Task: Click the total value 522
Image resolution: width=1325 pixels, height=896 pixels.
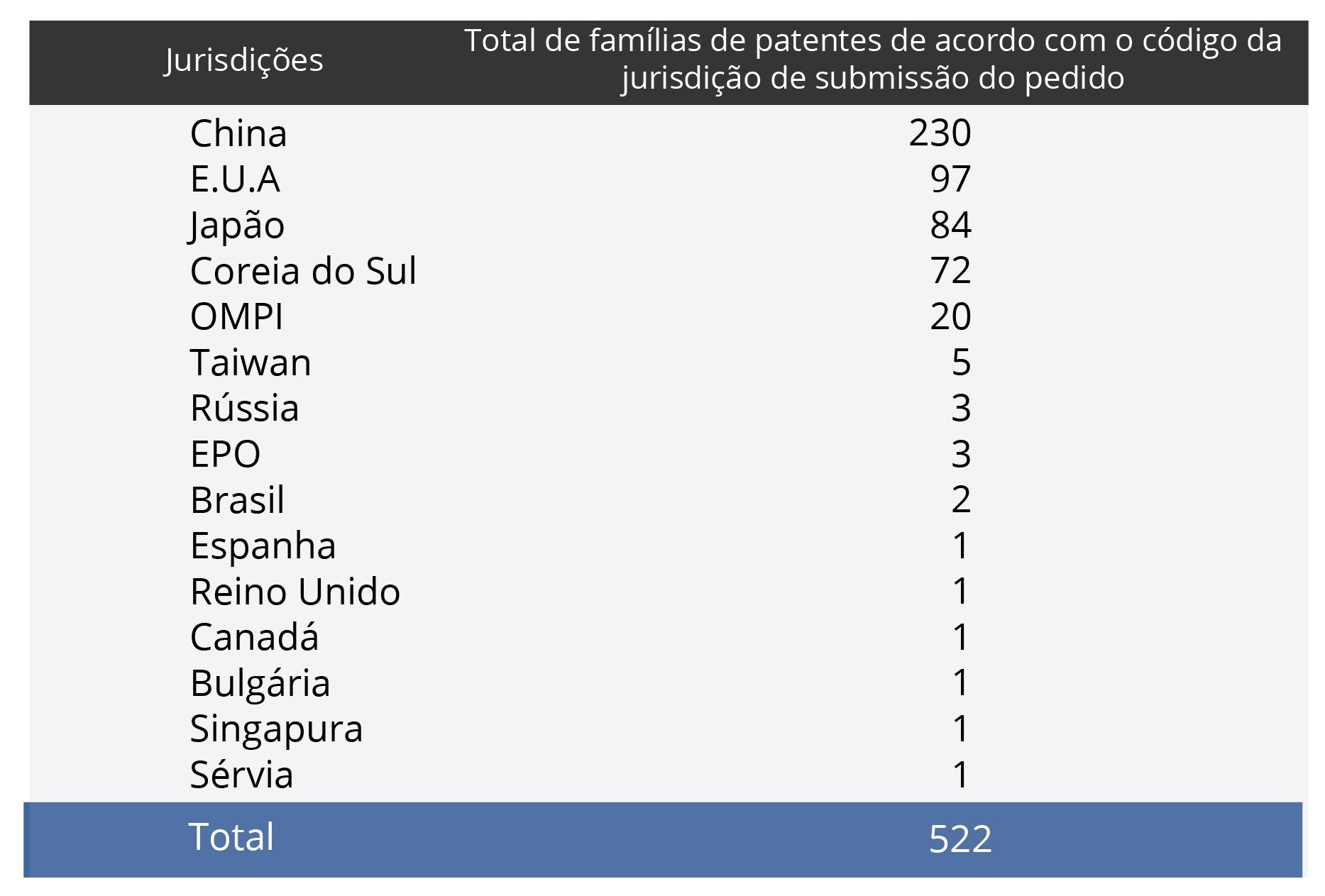Action: (960, 839)
